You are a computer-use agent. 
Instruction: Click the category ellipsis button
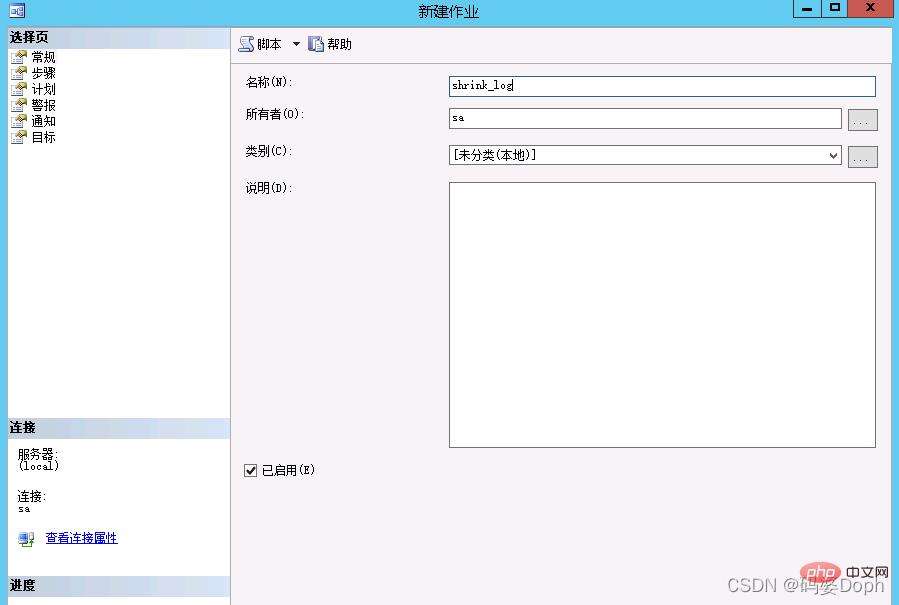tap(862, 156)
